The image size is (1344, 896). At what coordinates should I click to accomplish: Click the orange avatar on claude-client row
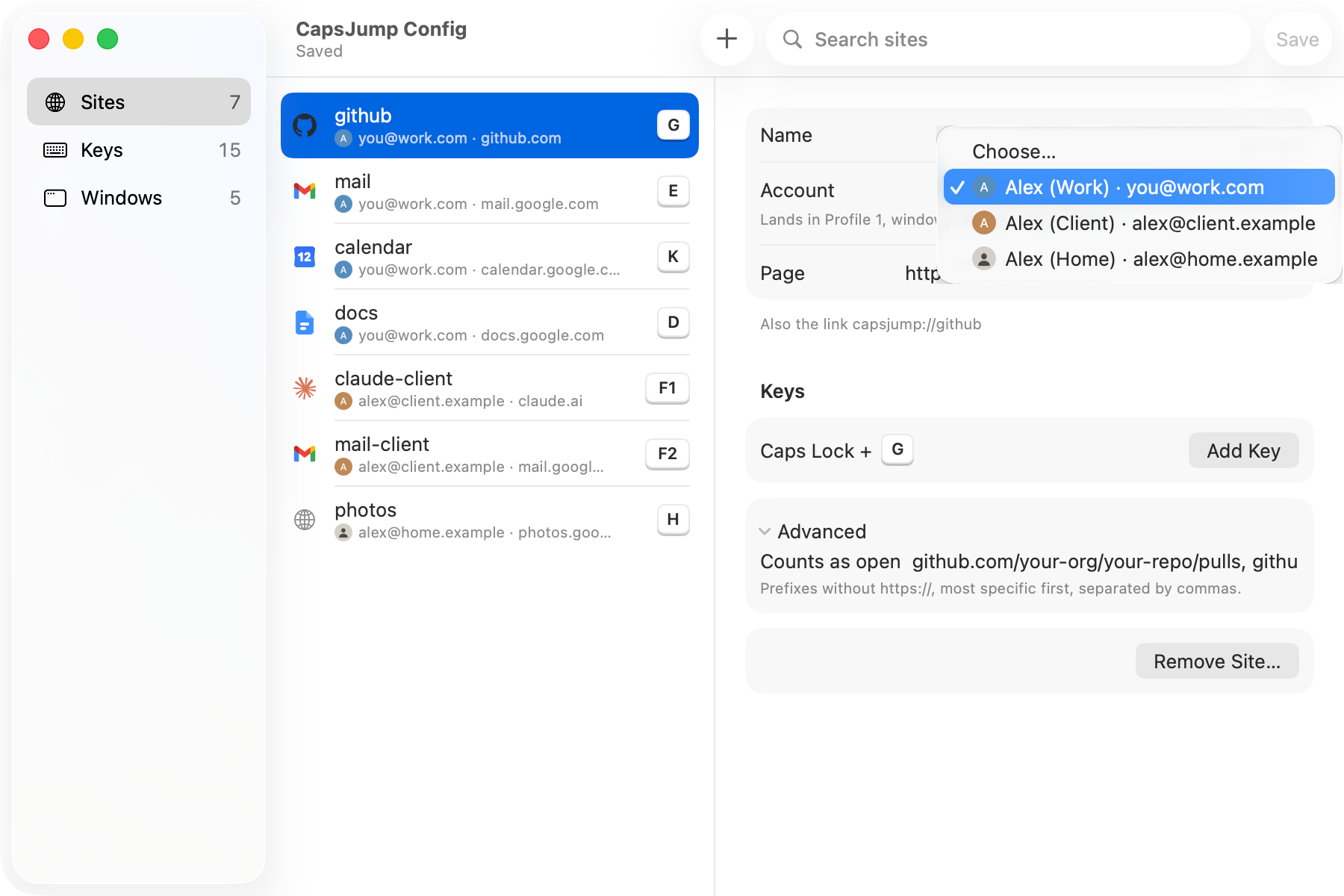(343, 401)
